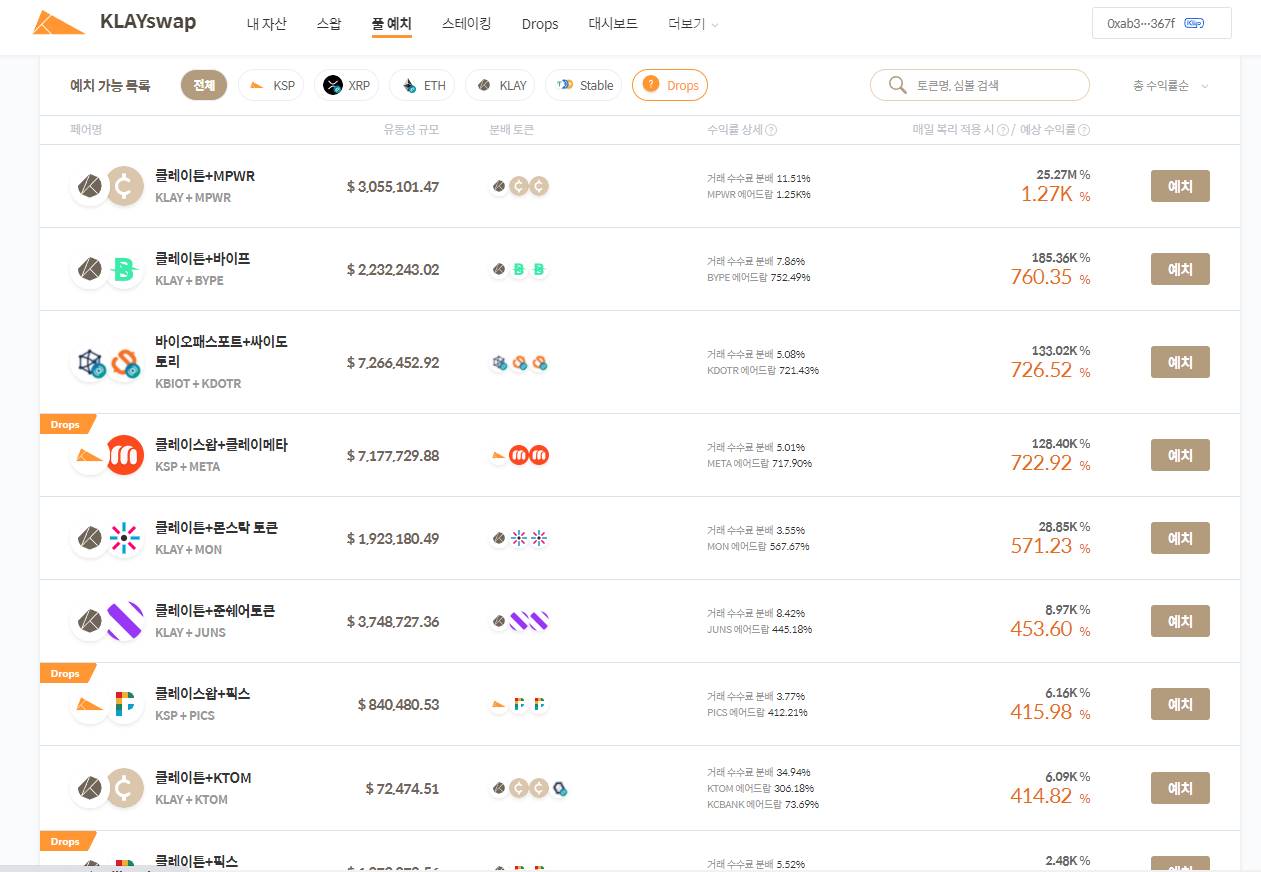Click 예치 button for KBIOT + KDOTR
Screen dimensions: 1261x872
pos(1180,362)
